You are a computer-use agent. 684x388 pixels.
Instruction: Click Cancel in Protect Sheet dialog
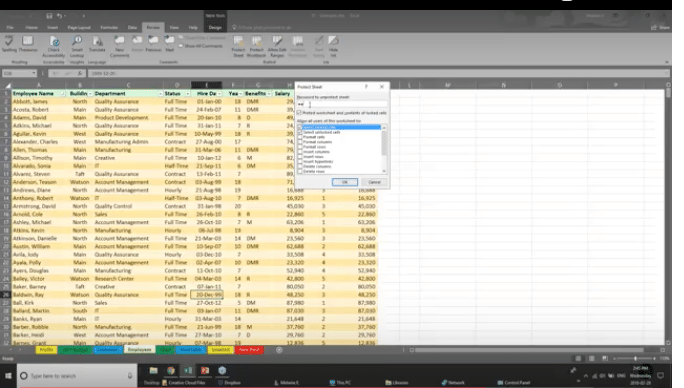click(374, 182)
